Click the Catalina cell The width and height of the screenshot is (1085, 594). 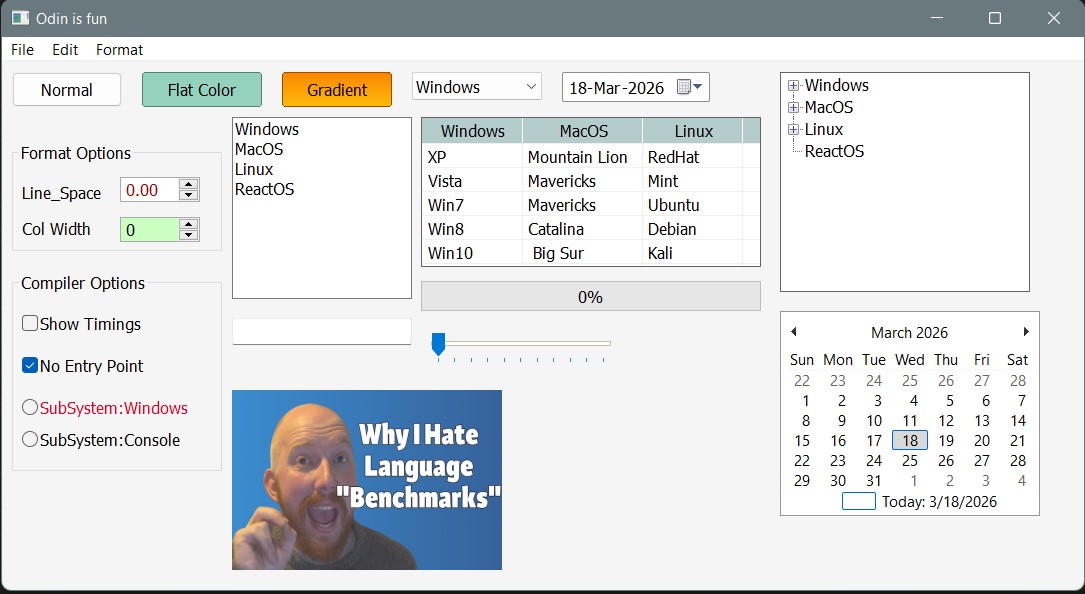(583, 229)
